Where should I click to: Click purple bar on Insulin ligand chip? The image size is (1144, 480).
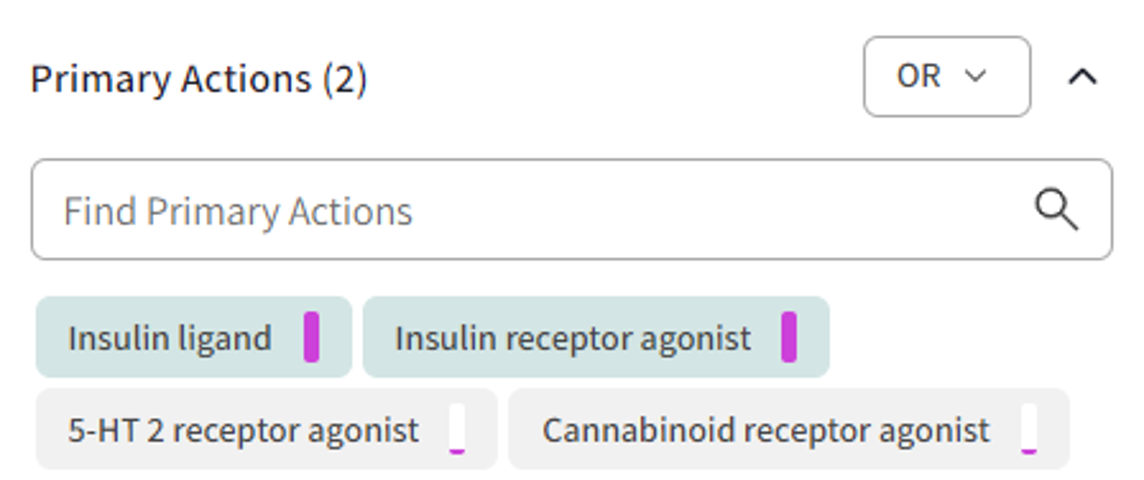coord(311,337)
